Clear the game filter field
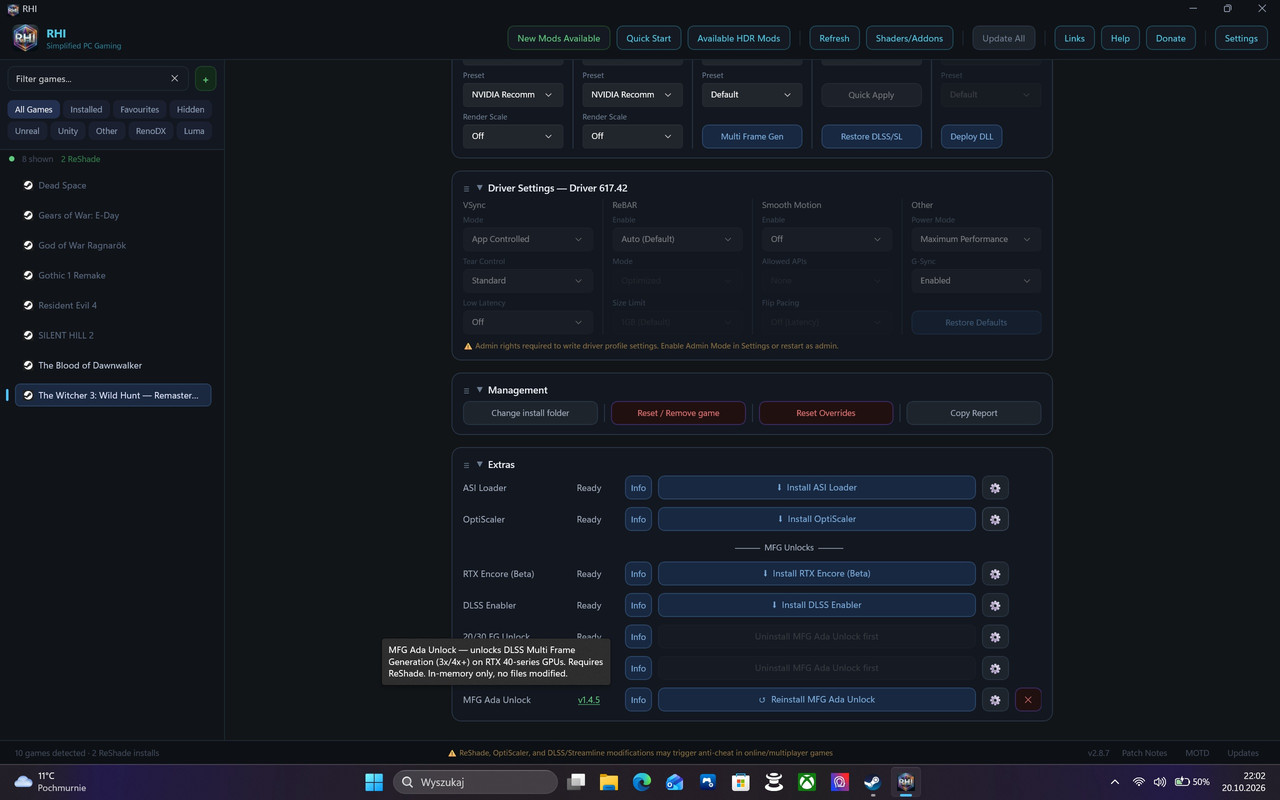Image resolution: width=1280 pixels, height=800 pixels. coord(175,78)
